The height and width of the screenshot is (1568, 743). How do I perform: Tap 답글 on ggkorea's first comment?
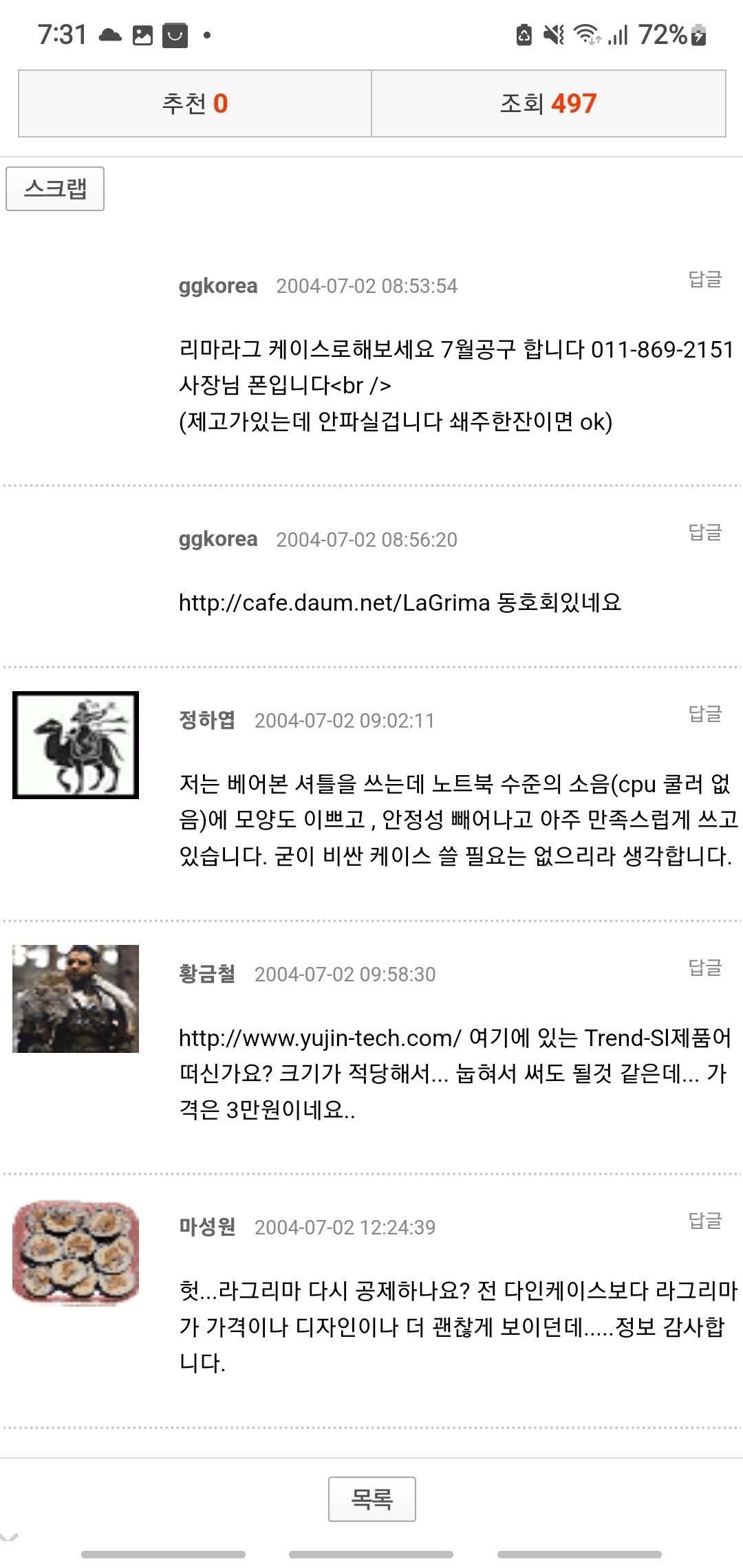(x=705, y=279)
